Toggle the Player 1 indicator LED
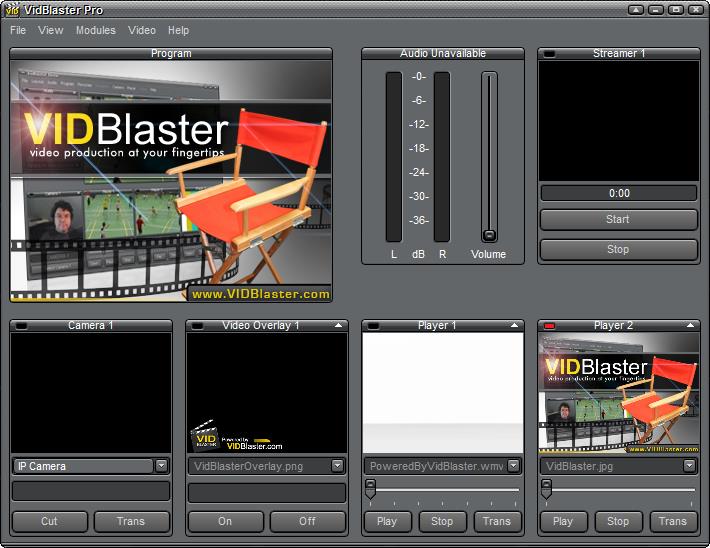Viewport: 710px width, 548px height. tap(374, 326)
